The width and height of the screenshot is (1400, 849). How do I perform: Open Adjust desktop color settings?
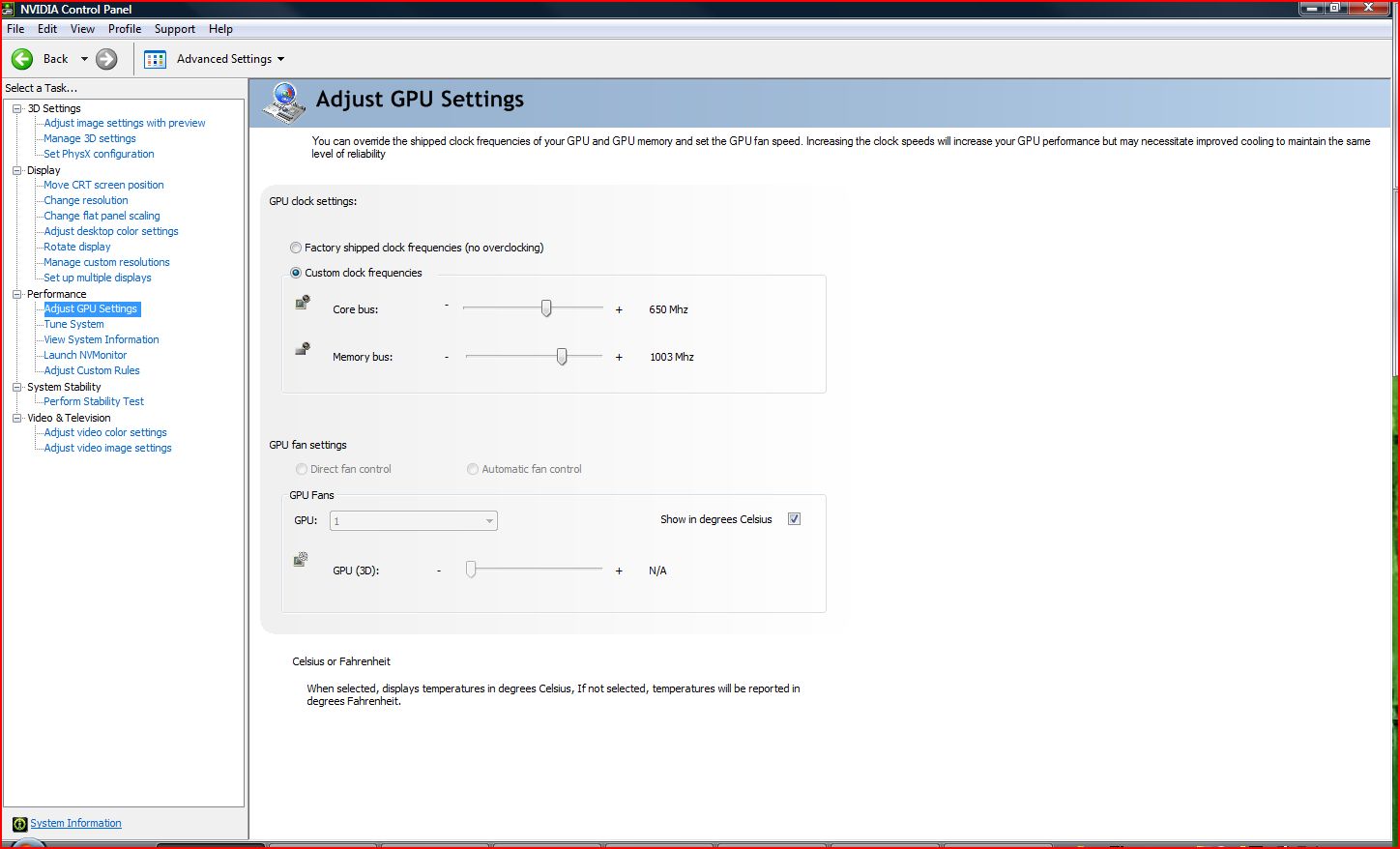pos(111,231)
